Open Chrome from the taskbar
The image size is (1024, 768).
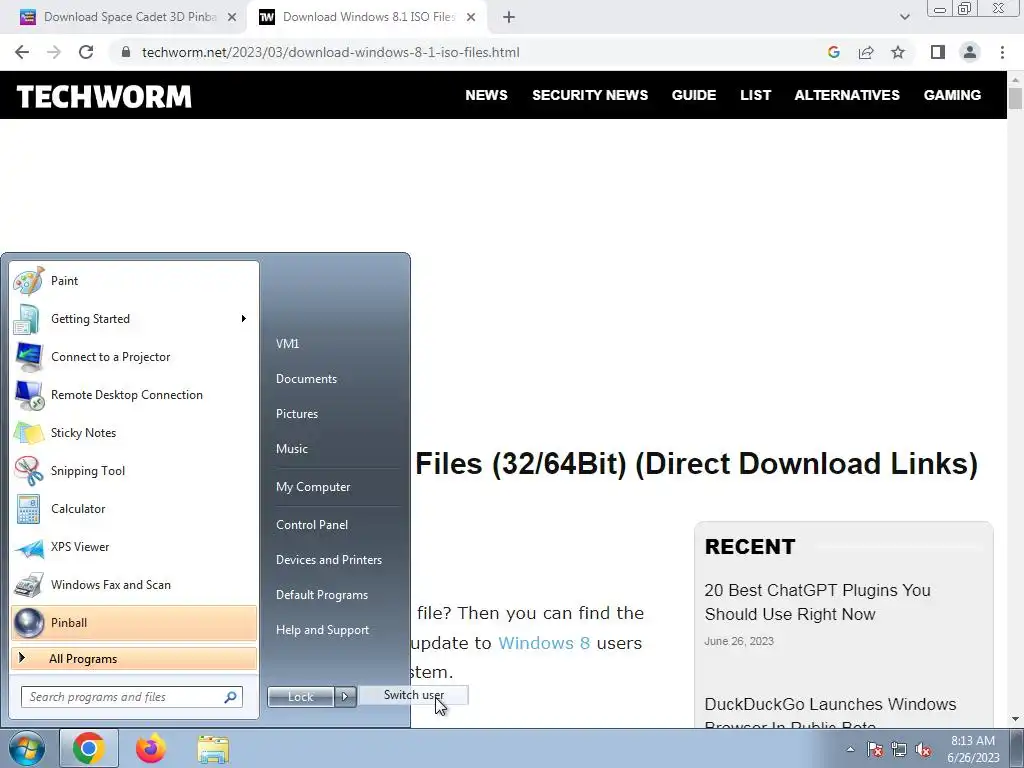click(89, 748)
